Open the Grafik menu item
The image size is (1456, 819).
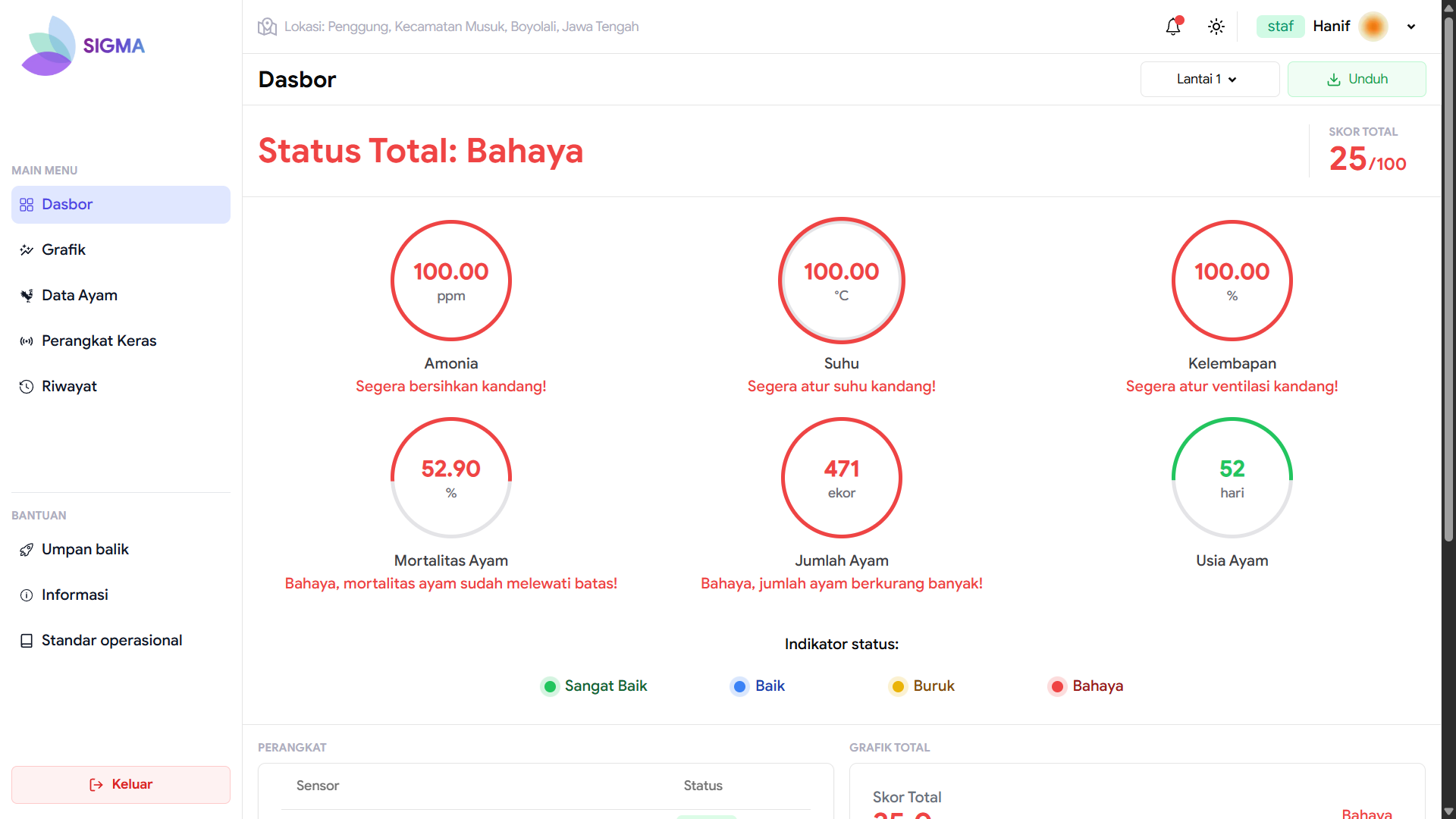[64, 249]
